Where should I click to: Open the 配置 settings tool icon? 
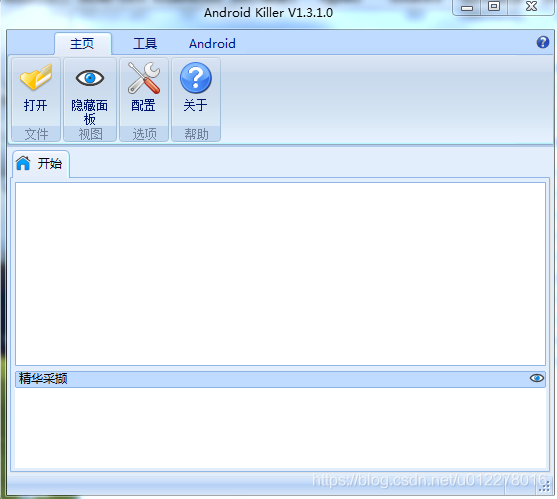coord(144,92)
